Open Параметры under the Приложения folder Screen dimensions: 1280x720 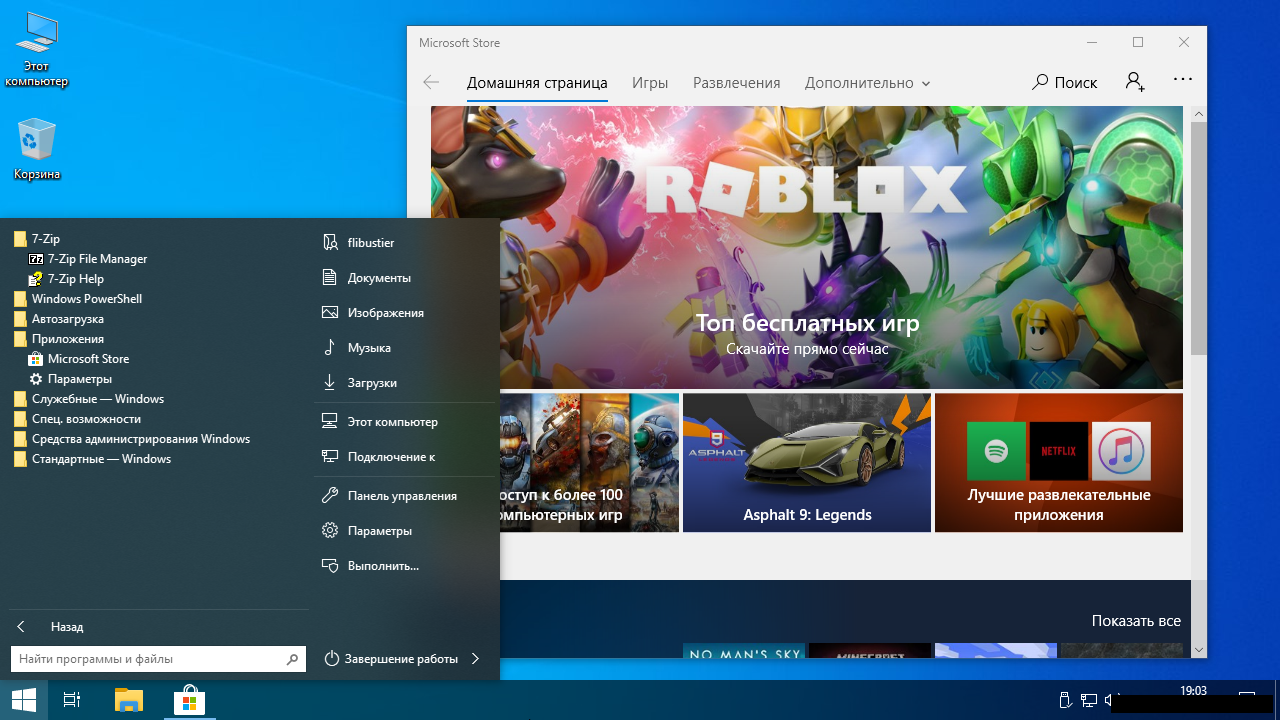(x=70, y=379)
